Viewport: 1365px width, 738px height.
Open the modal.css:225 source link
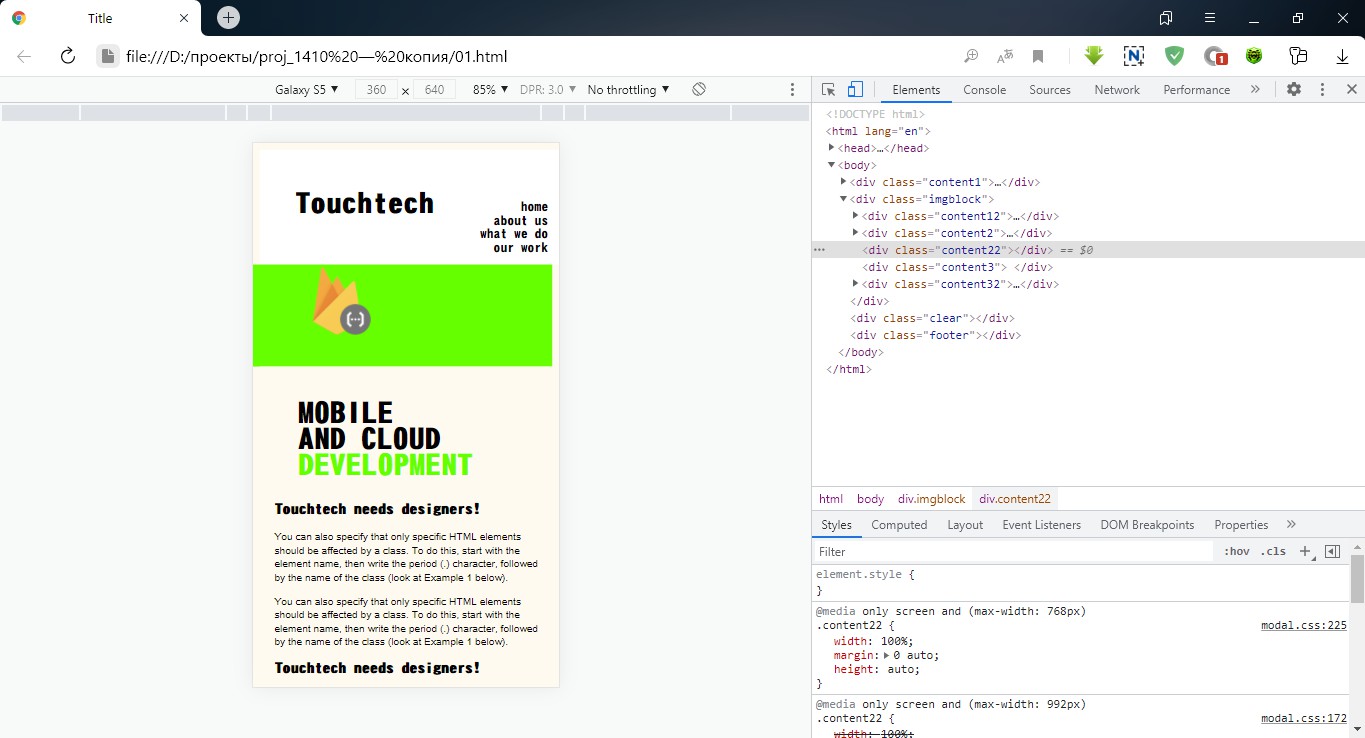(x=1304, y=625)
